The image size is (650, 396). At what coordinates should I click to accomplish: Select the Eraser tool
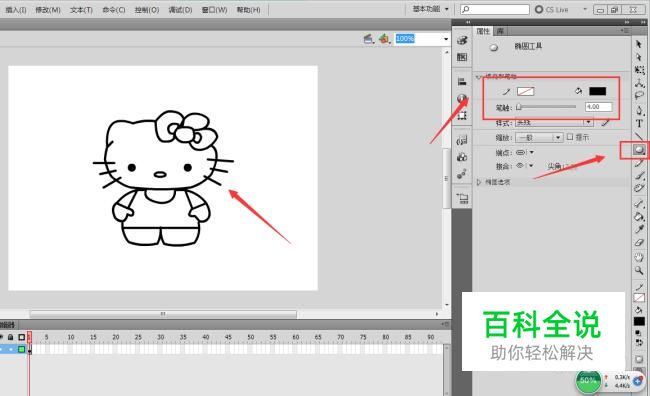[639, 242]
